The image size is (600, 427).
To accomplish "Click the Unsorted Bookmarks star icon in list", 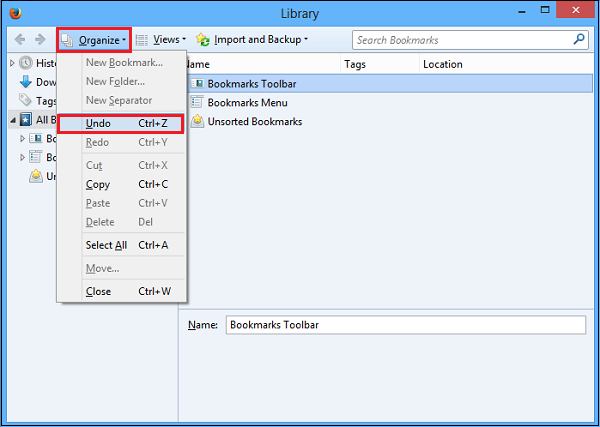I will pyautogui.click(x=197, y=121).
